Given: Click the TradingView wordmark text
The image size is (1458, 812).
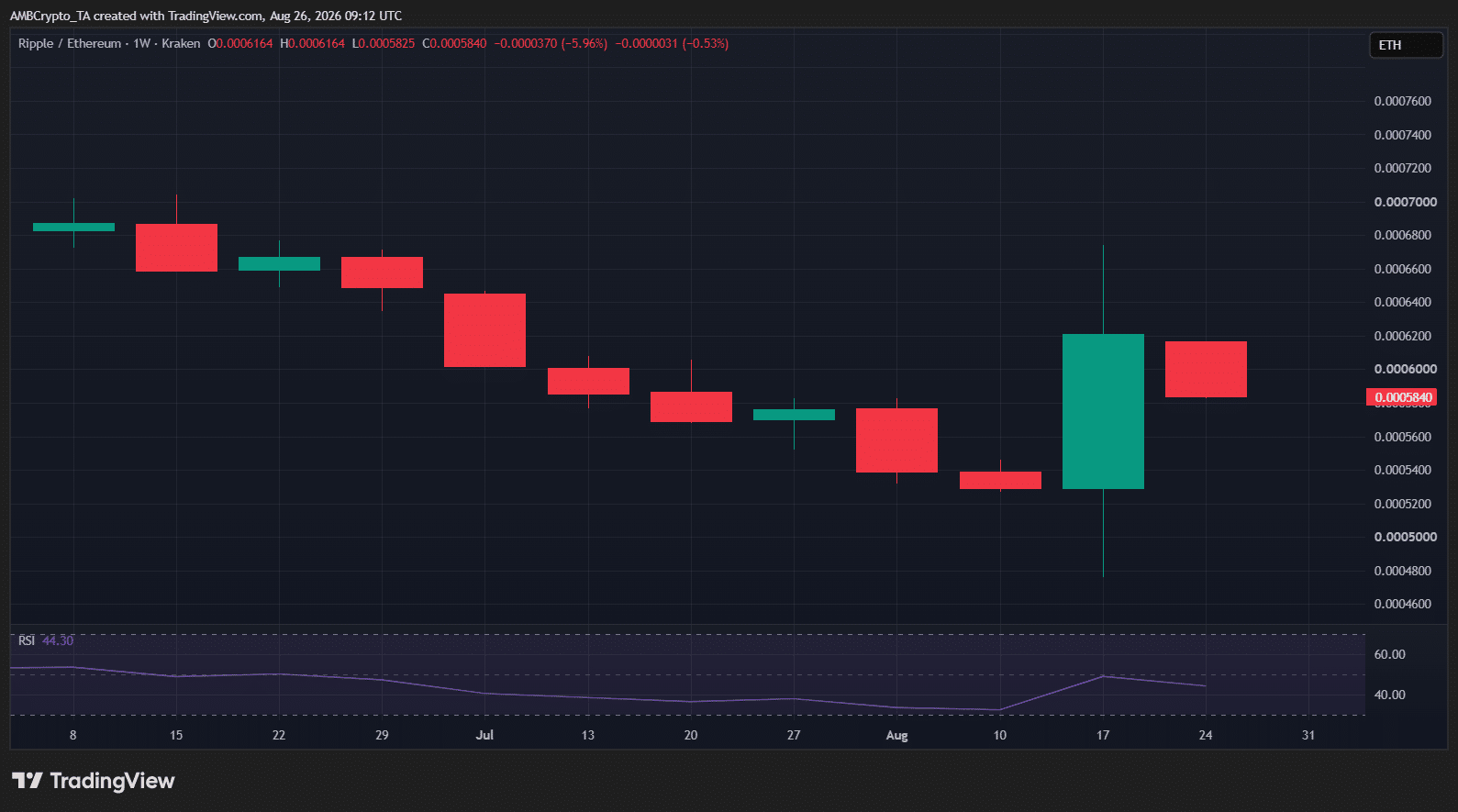Looking at the screenshot, I should (112, 781).
